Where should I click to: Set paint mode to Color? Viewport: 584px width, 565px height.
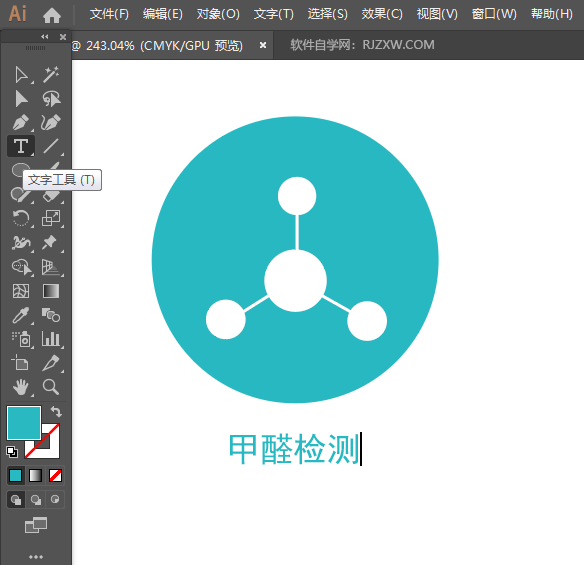tap(16, 476)
